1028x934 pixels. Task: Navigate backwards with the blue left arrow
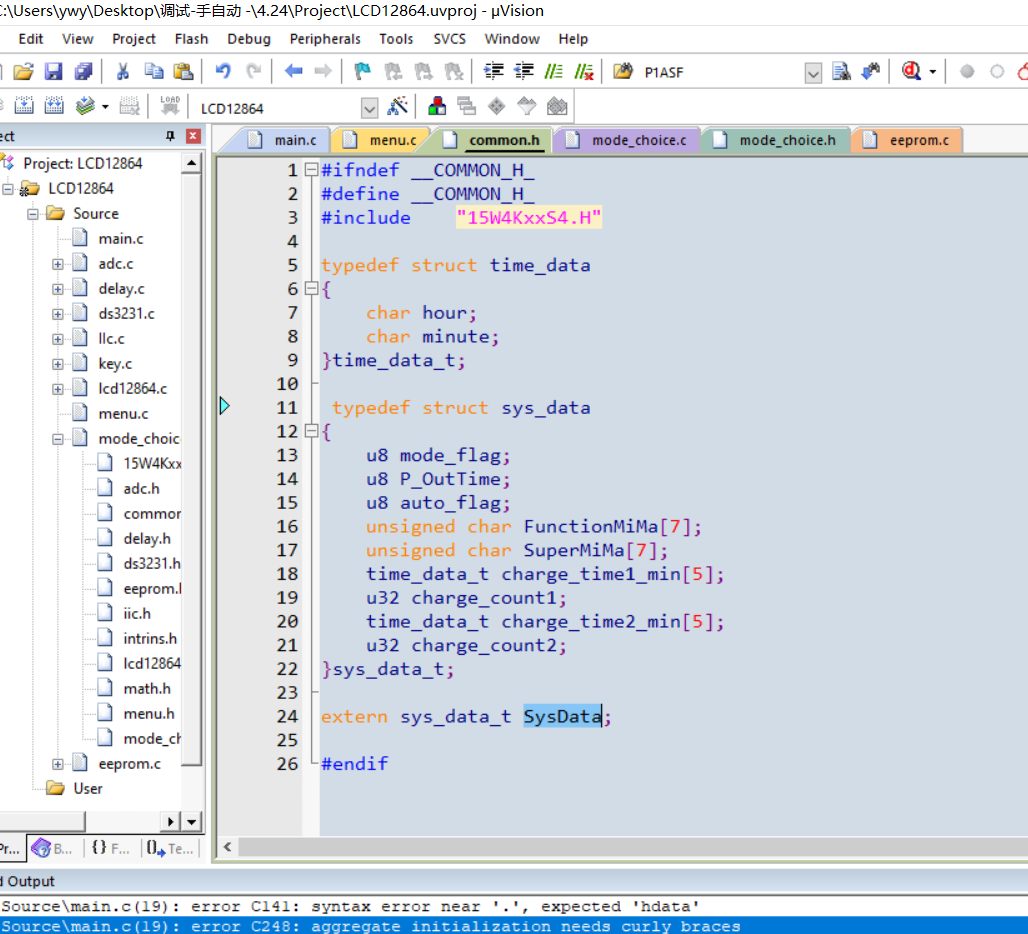[x=293, y=71]
